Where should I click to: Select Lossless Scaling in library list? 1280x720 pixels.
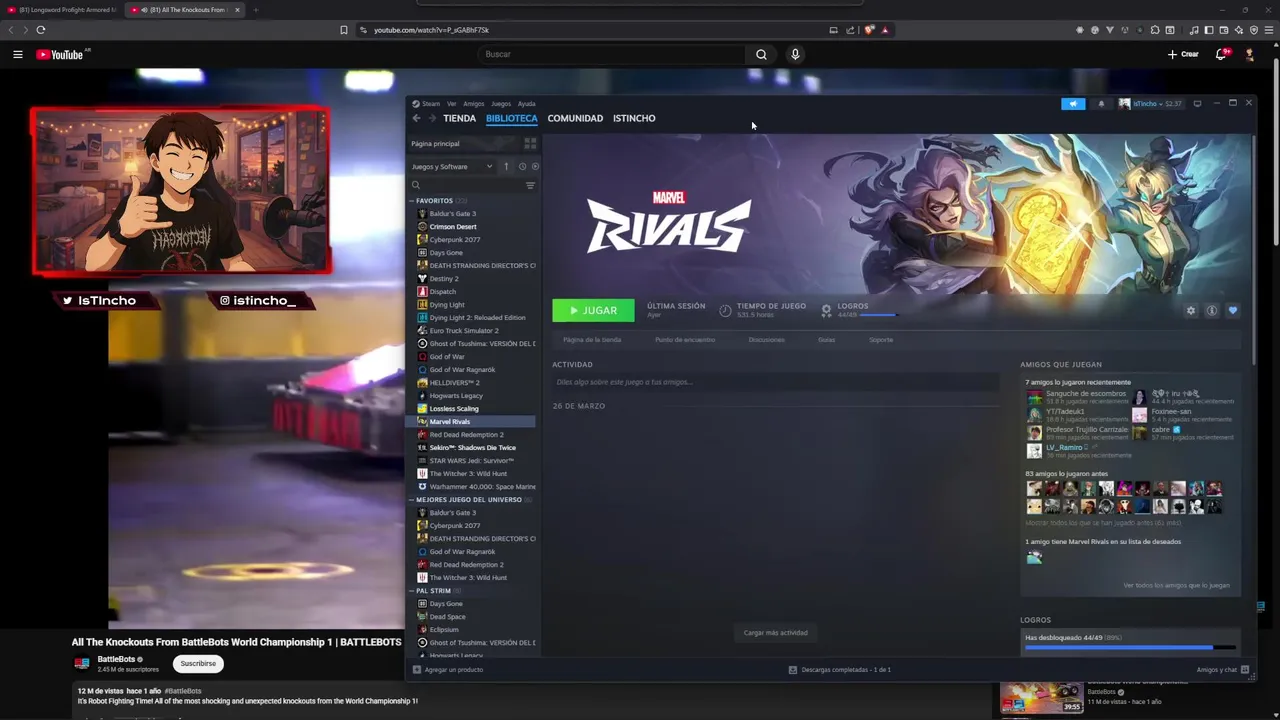453,408
